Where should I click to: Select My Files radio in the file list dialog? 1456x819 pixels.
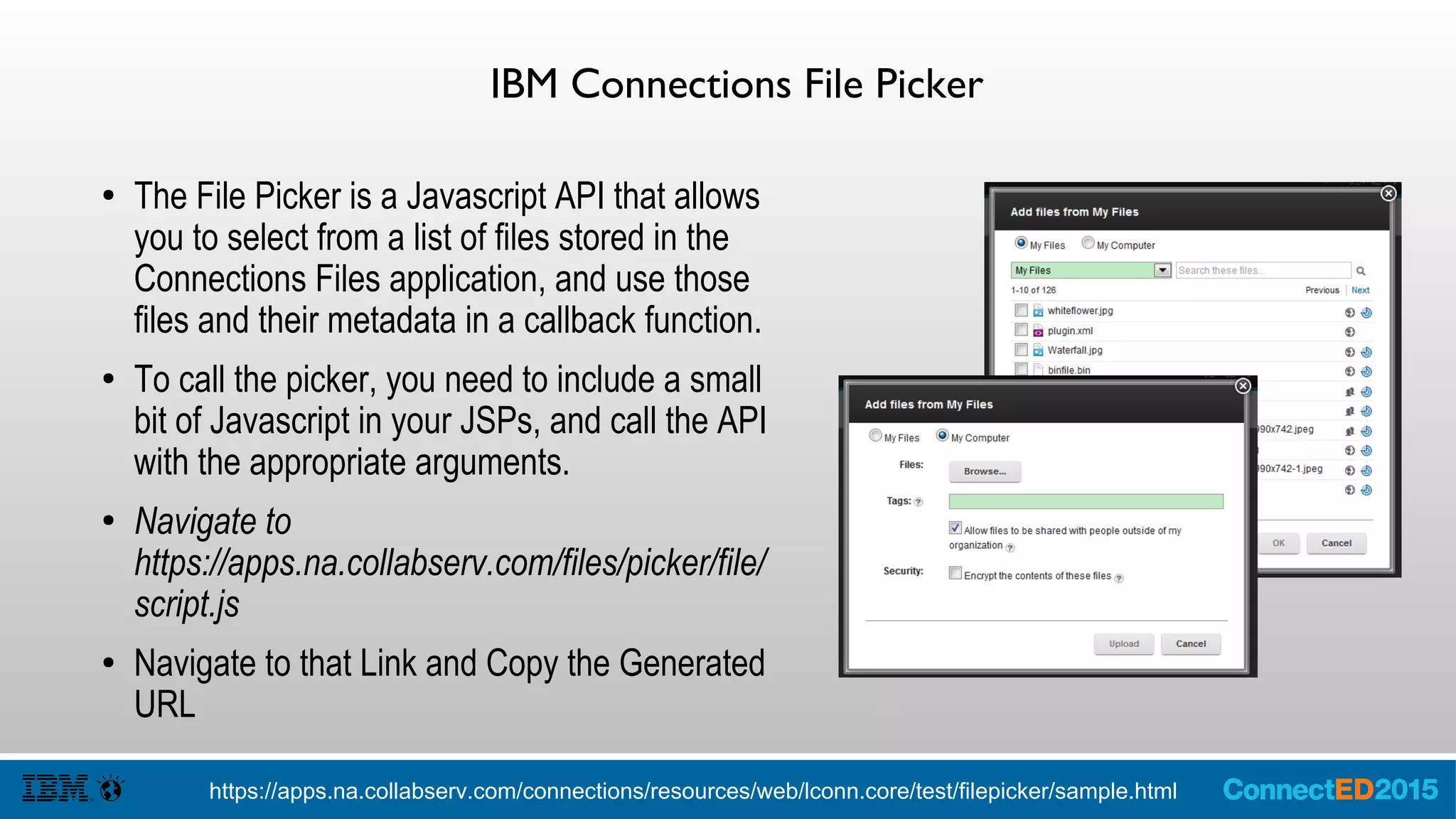coord(1021,243)
